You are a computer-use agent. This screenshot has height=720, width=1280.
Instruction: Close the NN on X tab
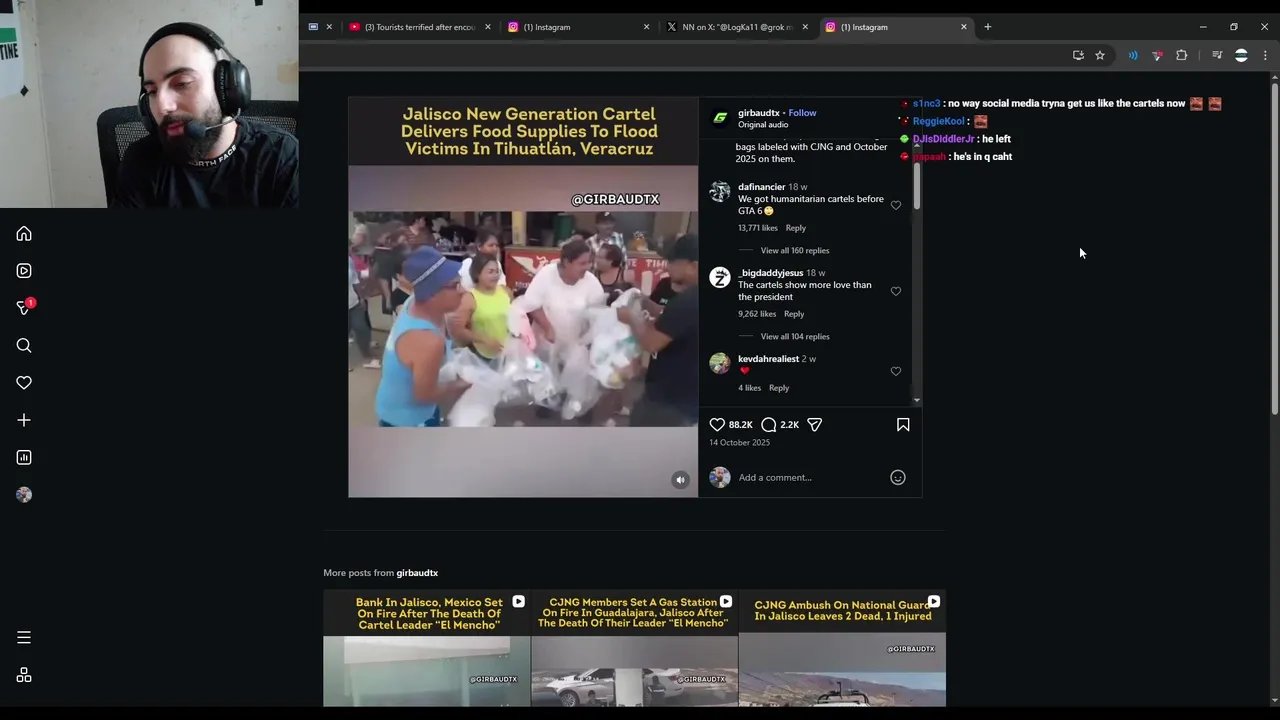pyautogui.click(x=805, y=27)
